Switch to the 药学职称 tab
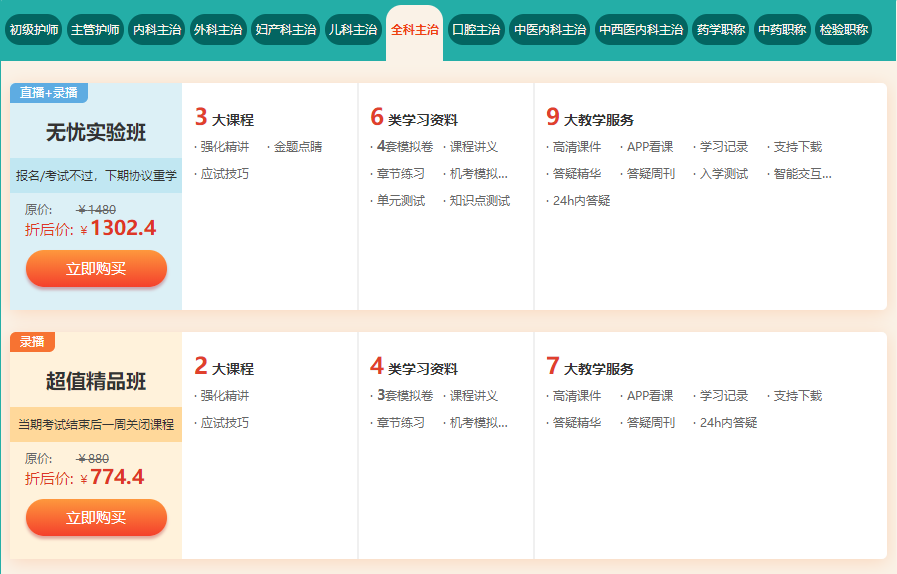The height and width of the screenshot is (574, 897). (721, 30)
